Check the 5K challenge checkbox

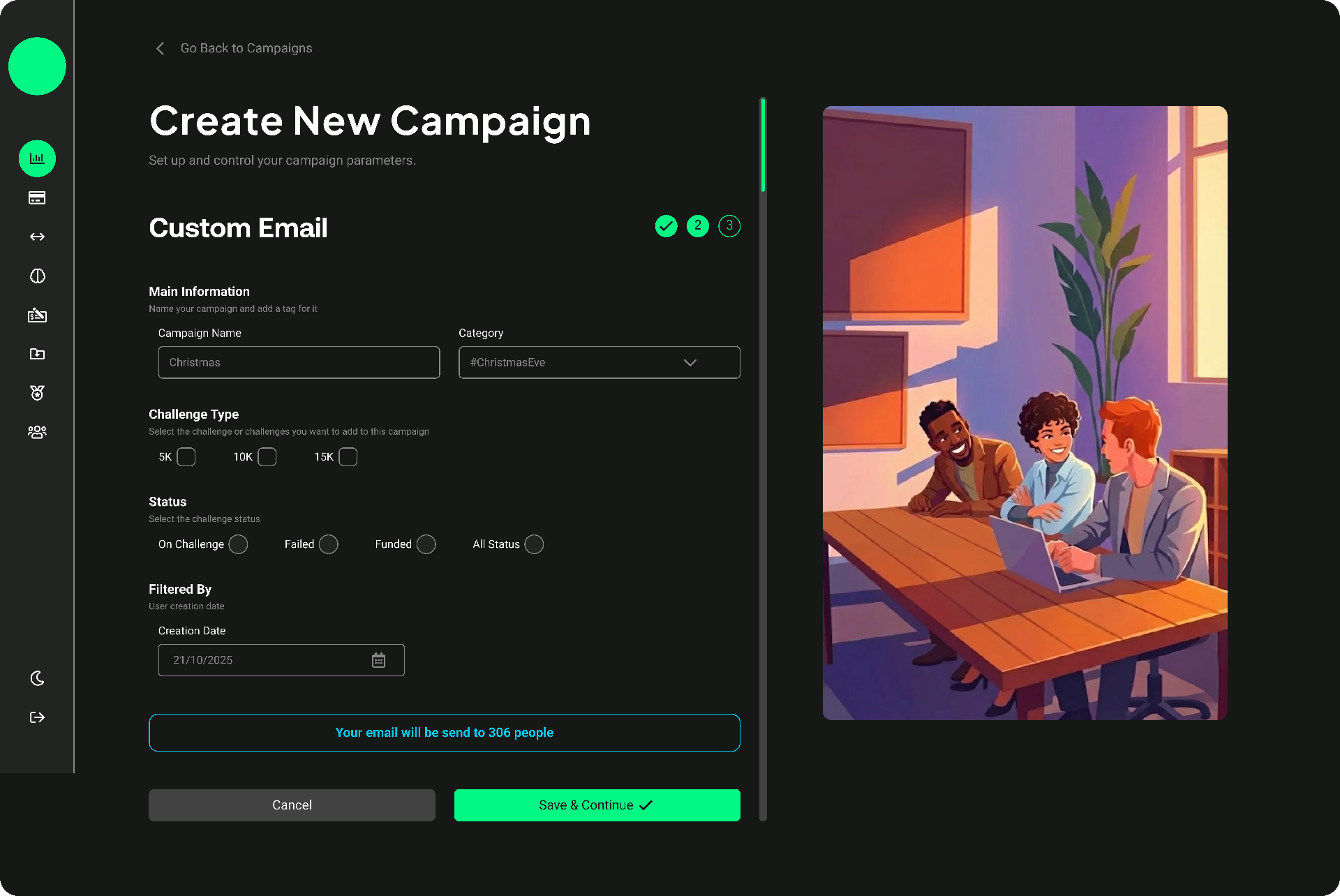tap(186, 457)
